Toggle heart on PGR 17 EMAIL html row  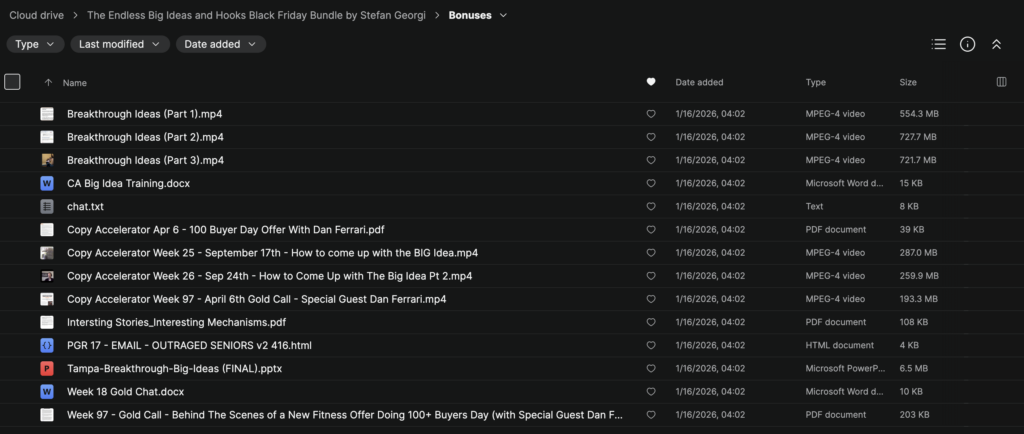pos(650,345)
